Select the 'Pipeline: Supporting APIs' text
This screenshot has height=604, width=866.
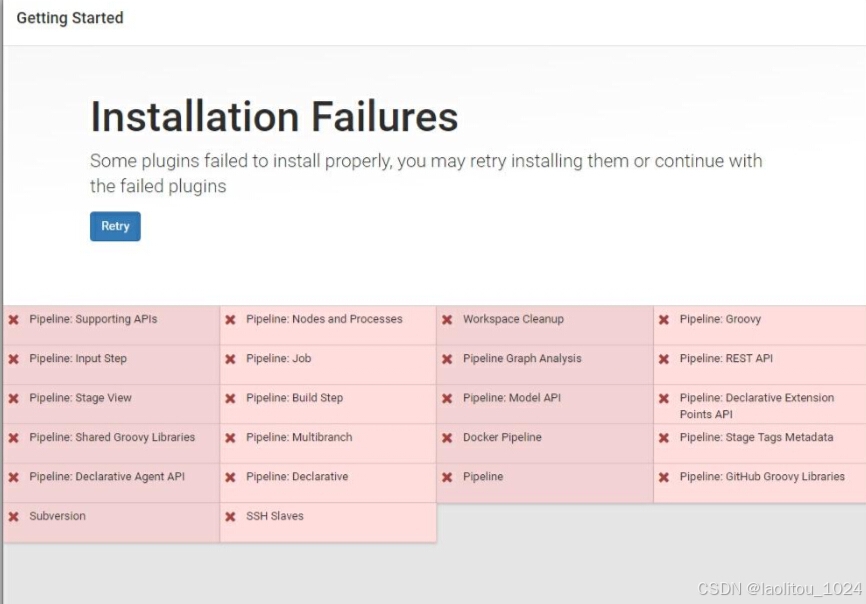click(93, 319)
